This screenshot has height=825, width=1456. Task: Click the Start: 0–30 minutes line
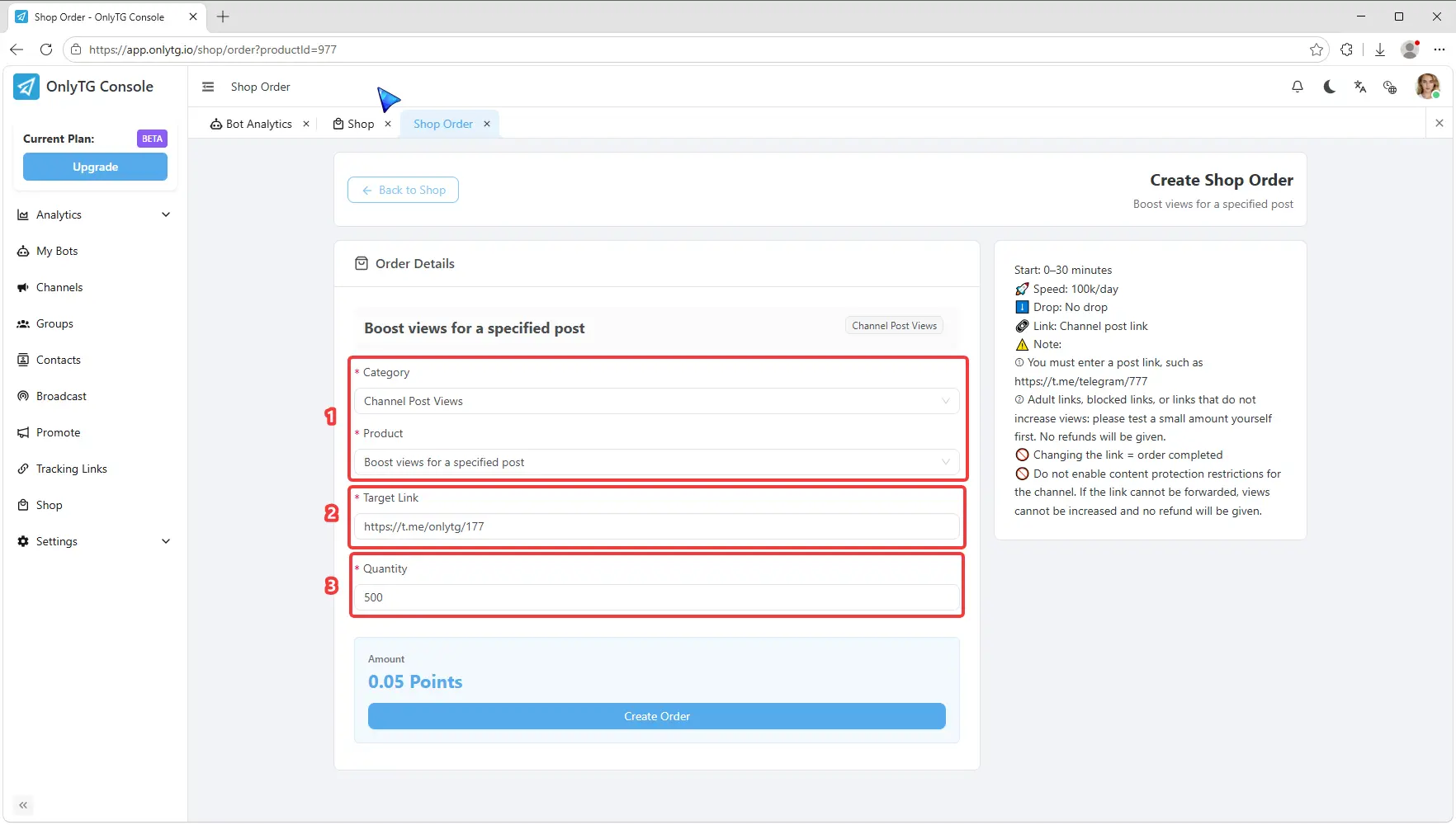[1063, 270]
